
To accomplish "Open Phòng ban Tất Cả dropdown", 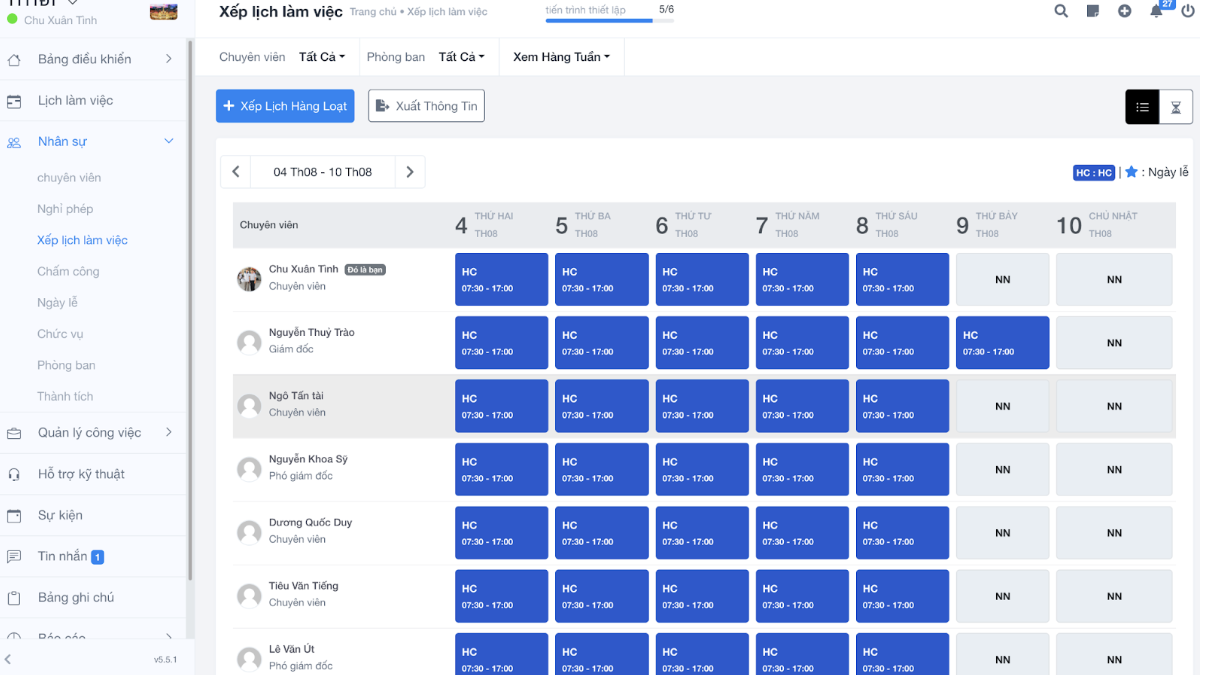I will coord(462,57).
